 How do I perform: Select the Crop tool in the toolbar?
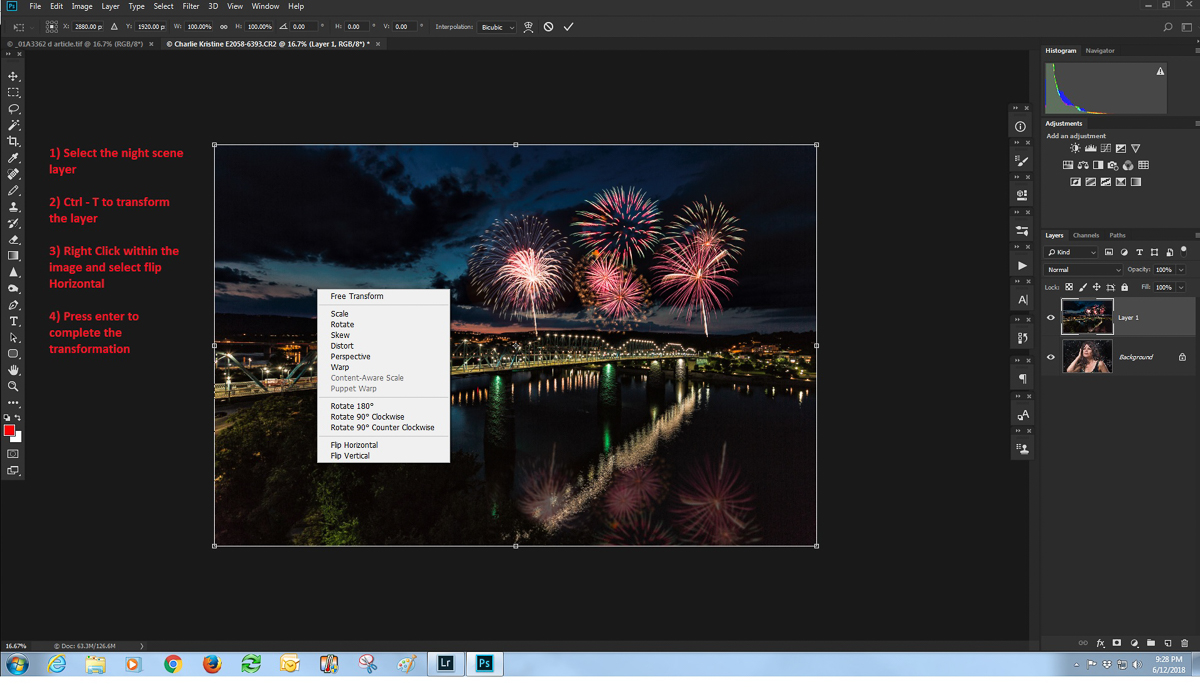coord(13,141)
